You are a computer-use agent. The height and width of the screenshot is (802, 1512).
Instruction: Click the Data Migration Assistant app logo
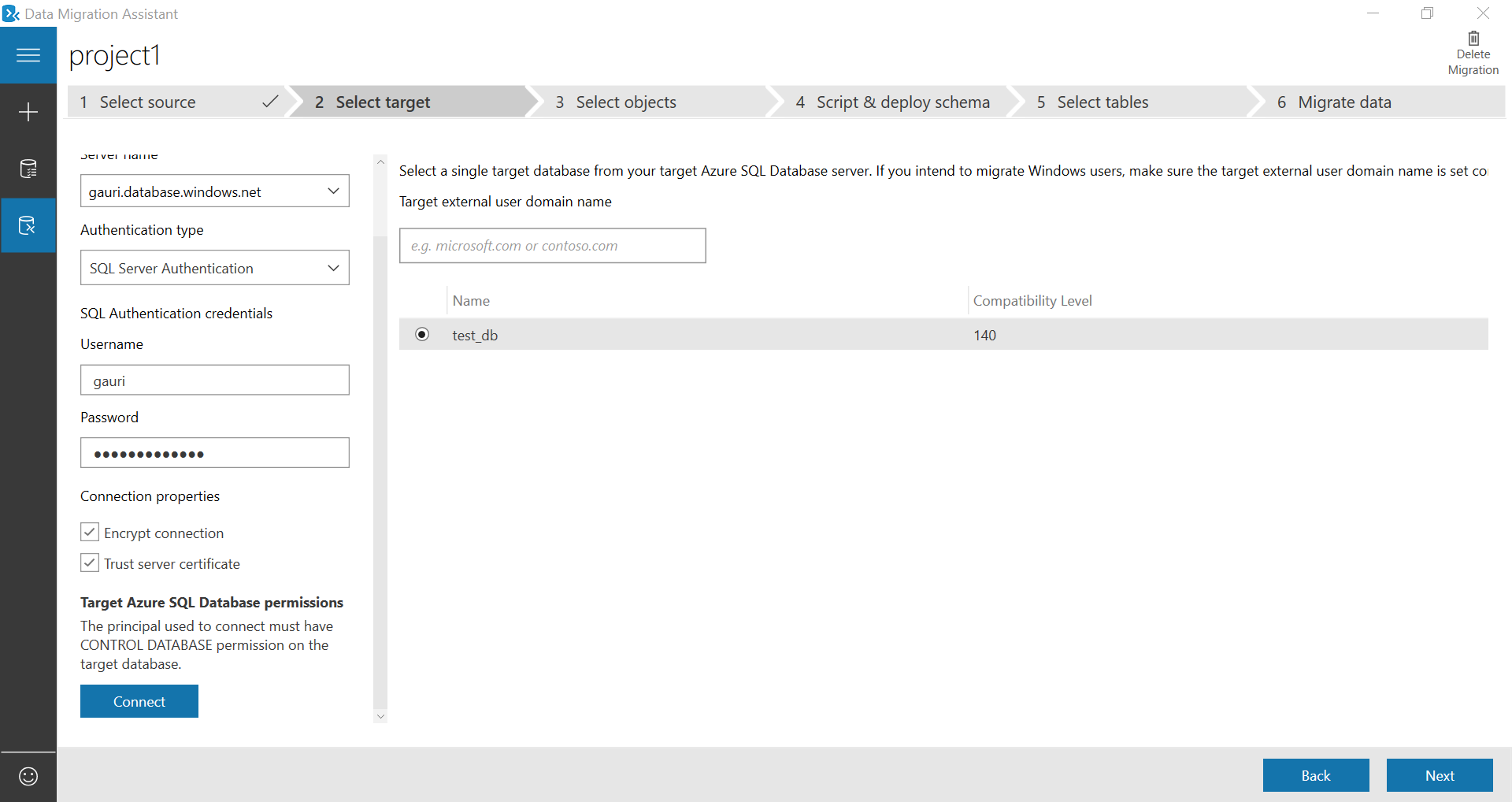[x=11, y=13]
